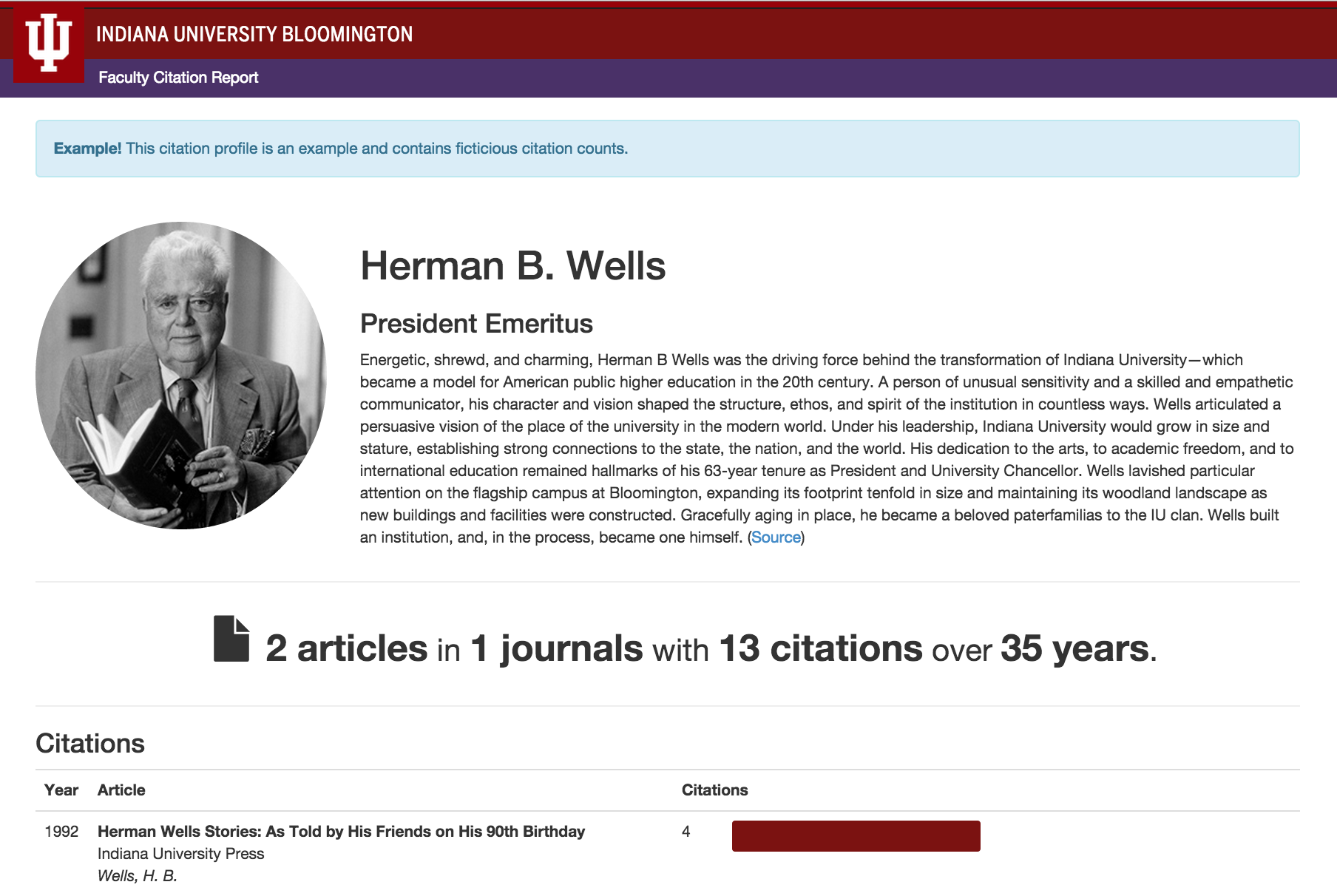Click the 13 citations summary text

click(x=820, y=648)
